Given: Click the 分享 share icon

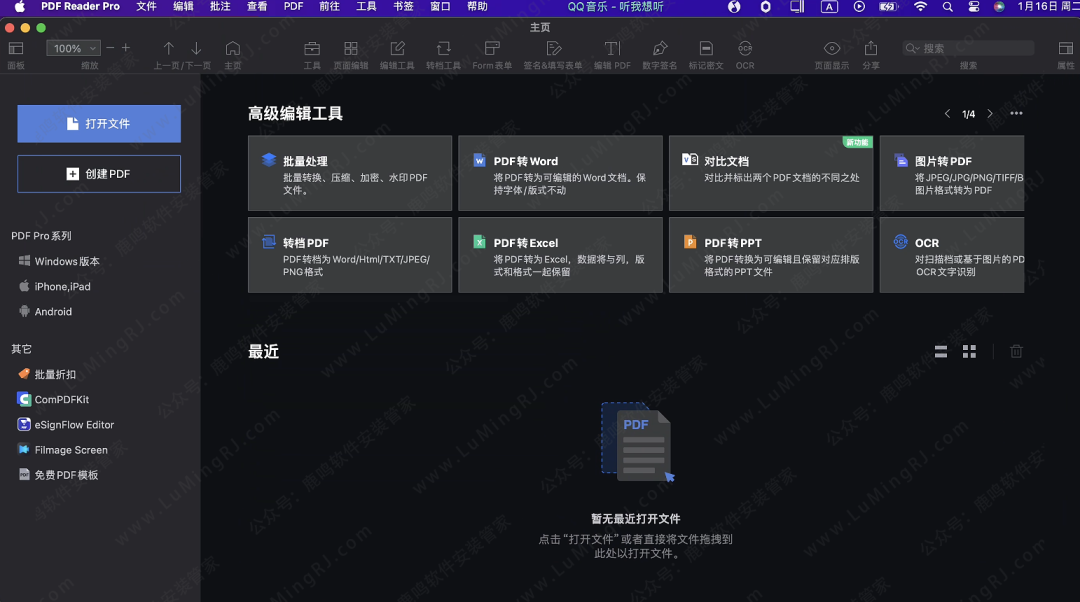Looking at the screenshot, I should click(871, 48).
